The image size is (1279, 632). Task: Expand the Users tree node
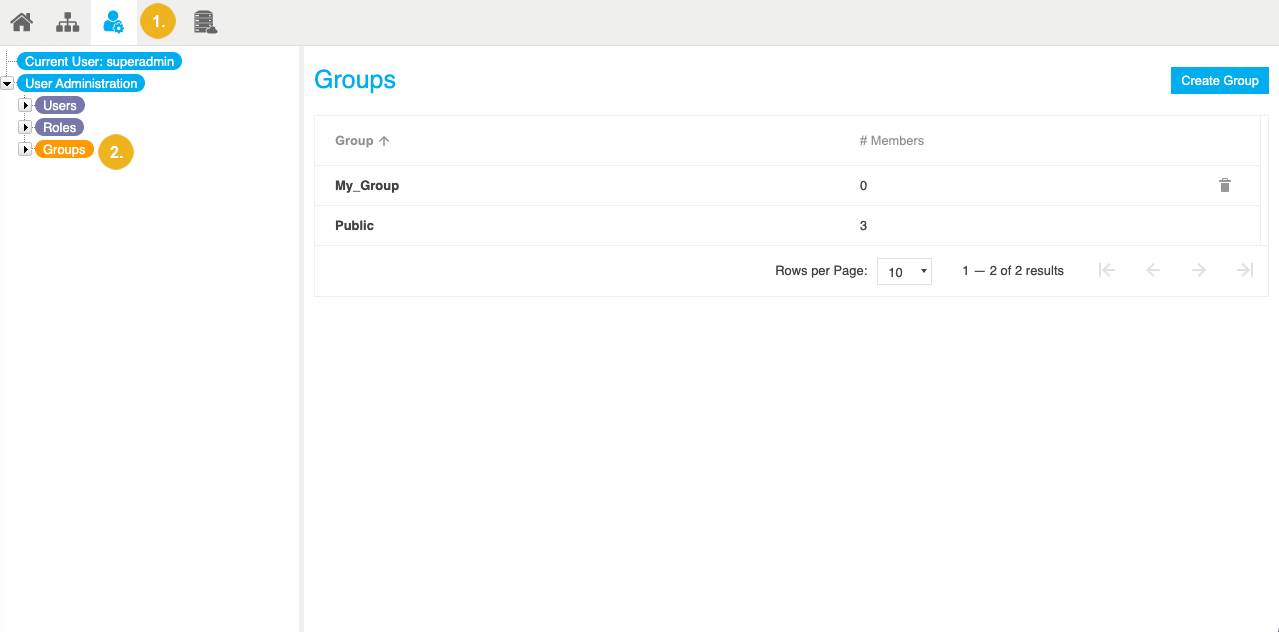click(x=24, y=105)
